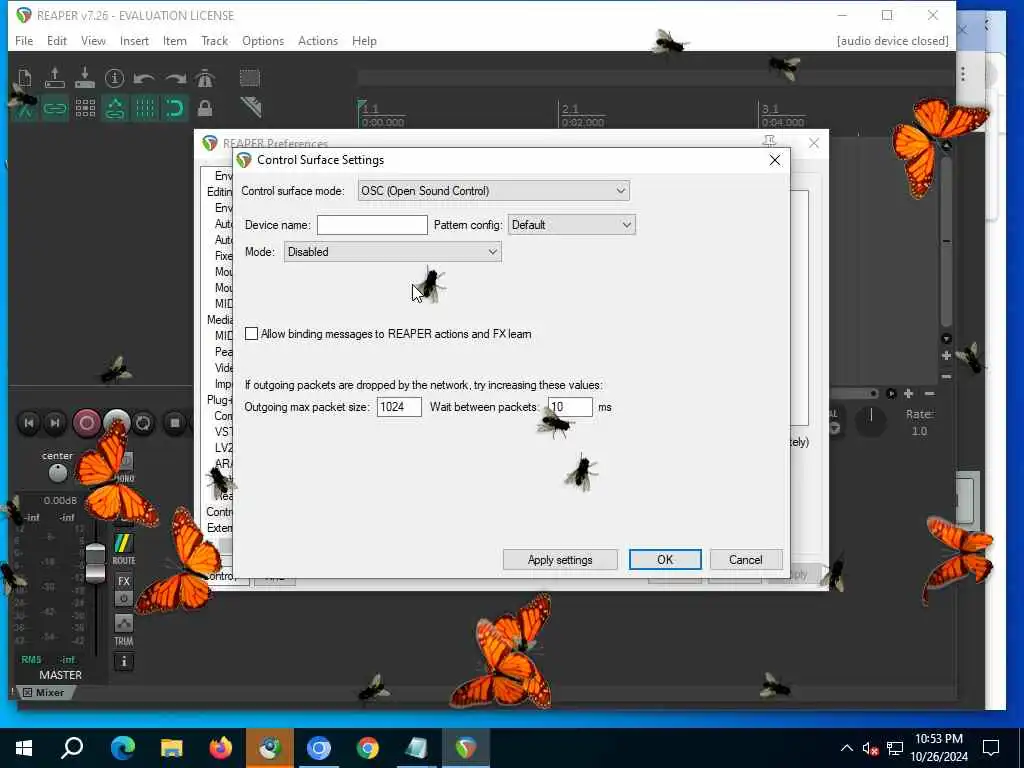Image resolution: width=1024 pixels, height=768 pixels.
Task: Open the master FX chain button
Action: coord(123,581)
